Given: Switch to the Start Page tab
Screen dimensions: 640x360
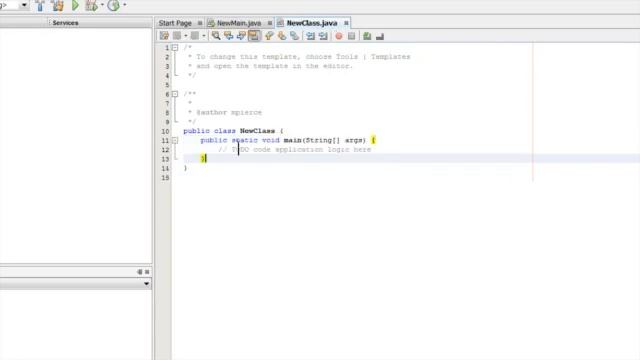Looking at the screenshot, I should 175,23.
